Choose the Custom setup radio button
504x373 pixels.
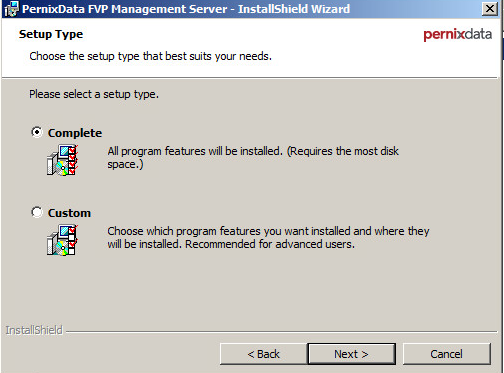click(x=37, y=212)
